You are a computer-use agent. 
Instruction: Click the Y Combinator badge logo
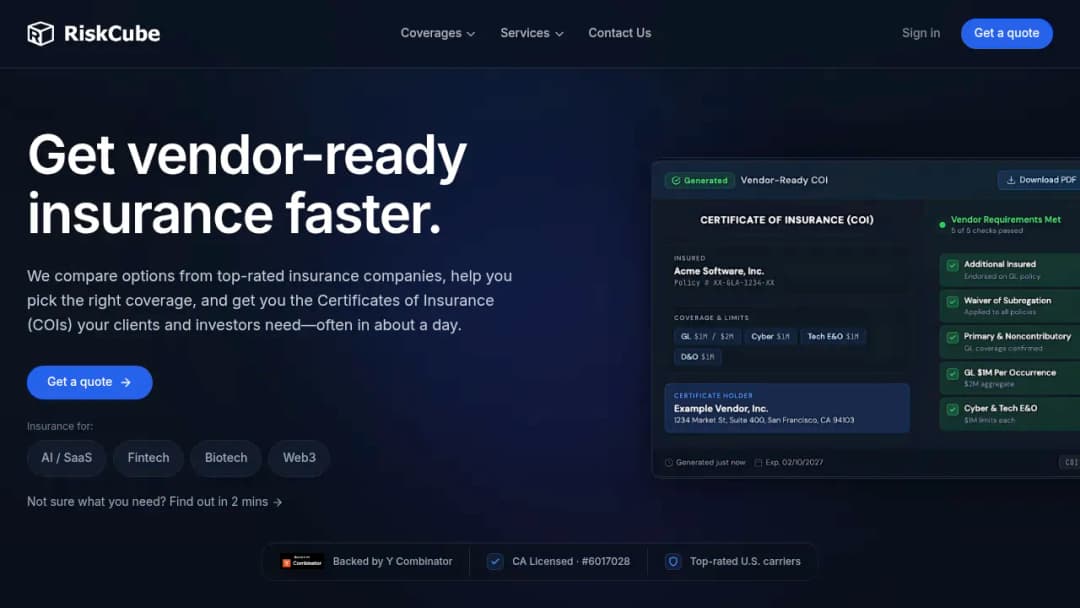coord(302,562)
